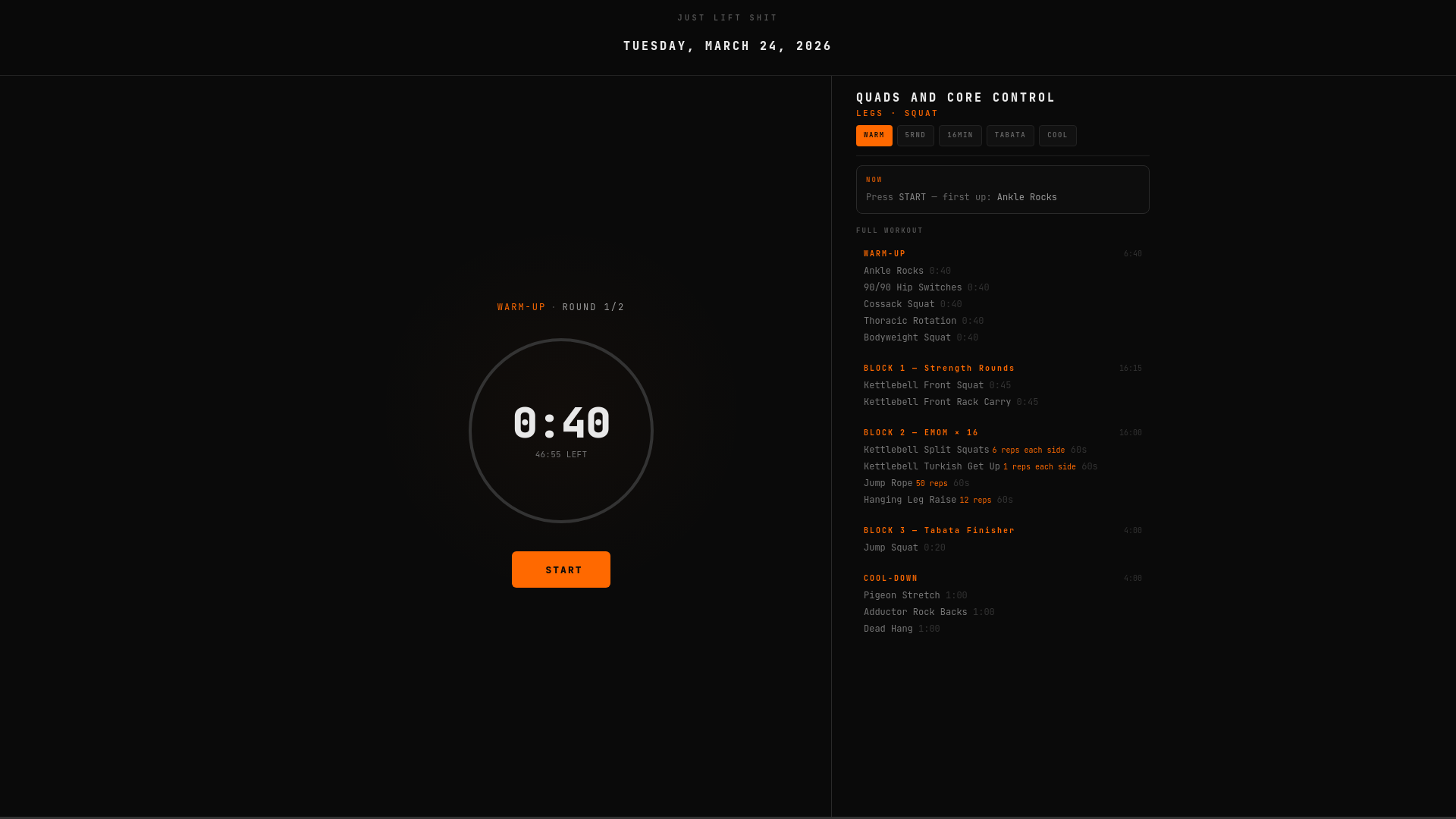
Task: Choose Kettlebell Front Squat exercise
Action: 924,385
